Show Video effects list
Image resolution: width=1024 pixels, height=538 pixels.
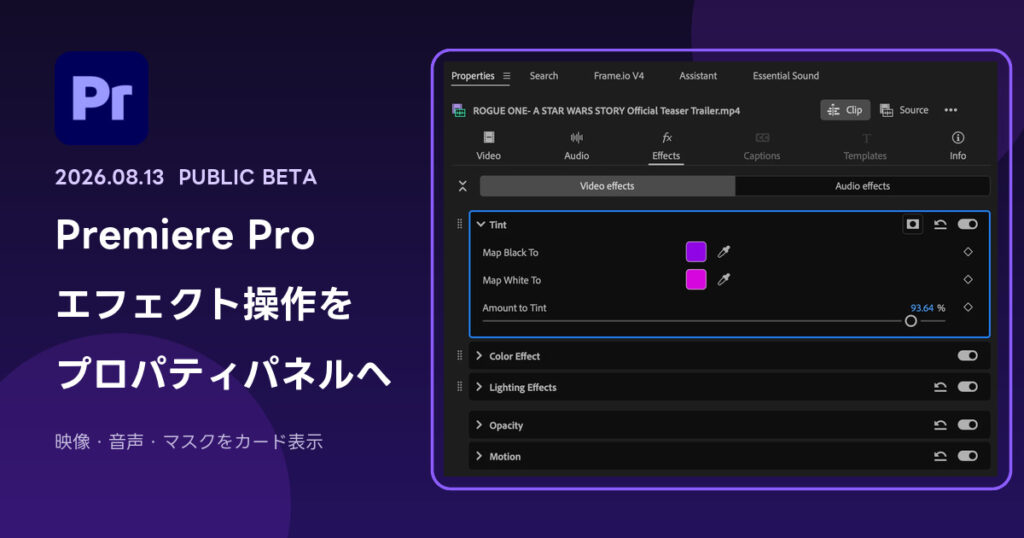click(x=607, y=186)
